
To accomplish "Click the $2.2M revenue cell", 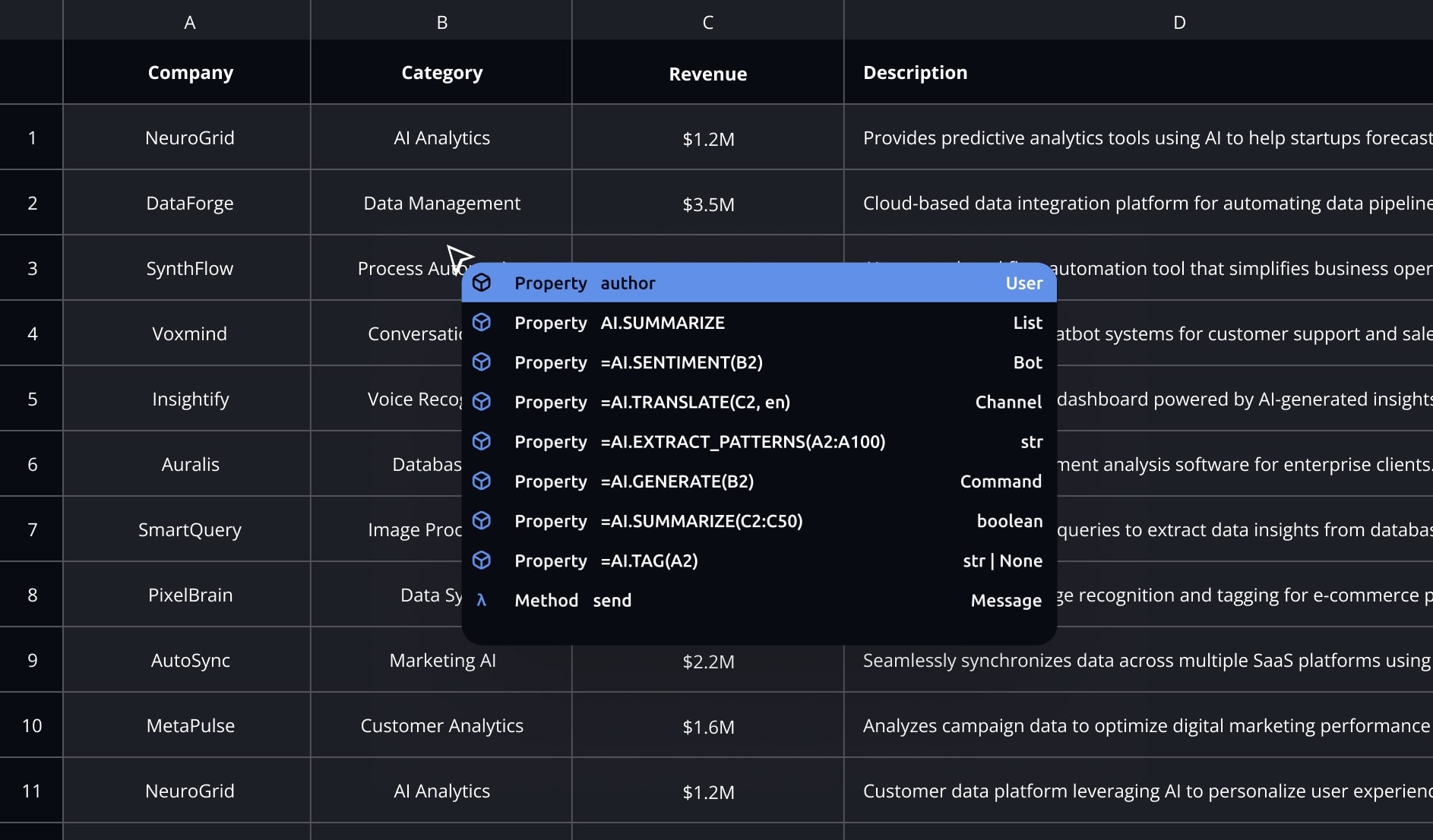I will coord(708,660).
